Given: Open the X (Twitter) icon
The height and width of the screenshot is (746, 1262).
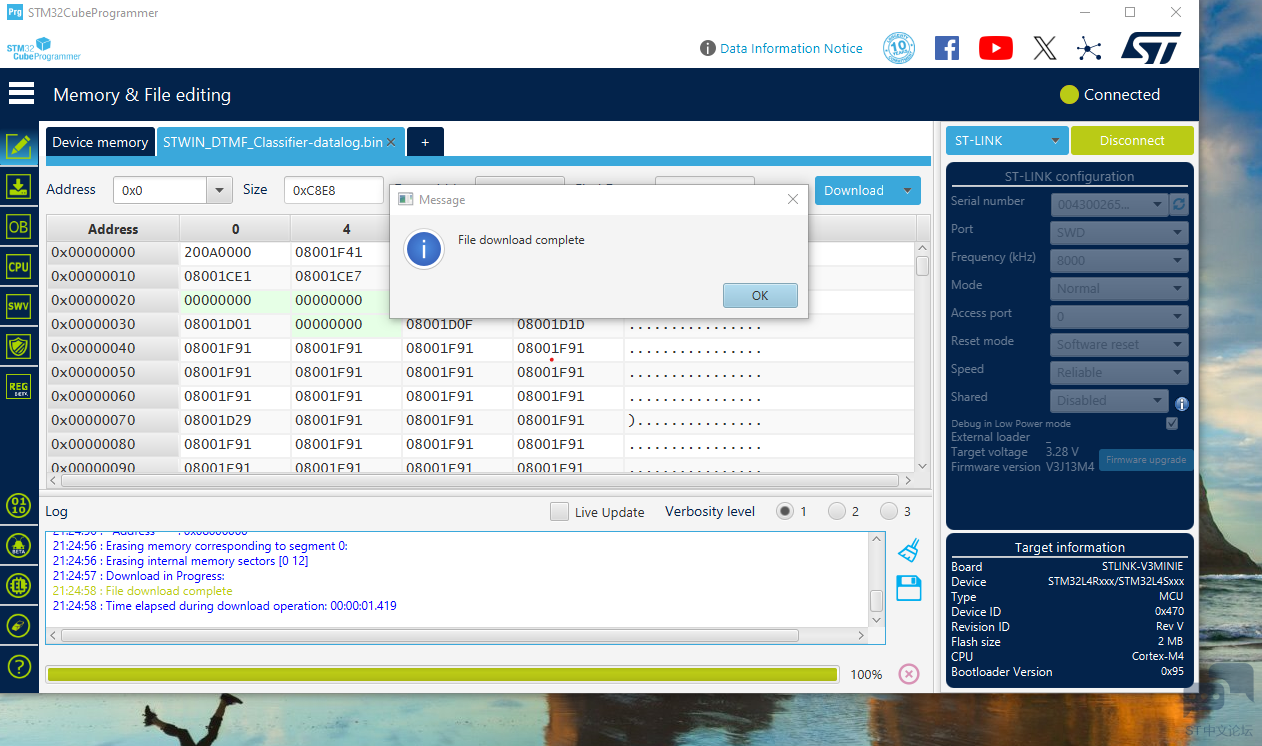Looking at the screenshot, I should tap(1044, 48).
